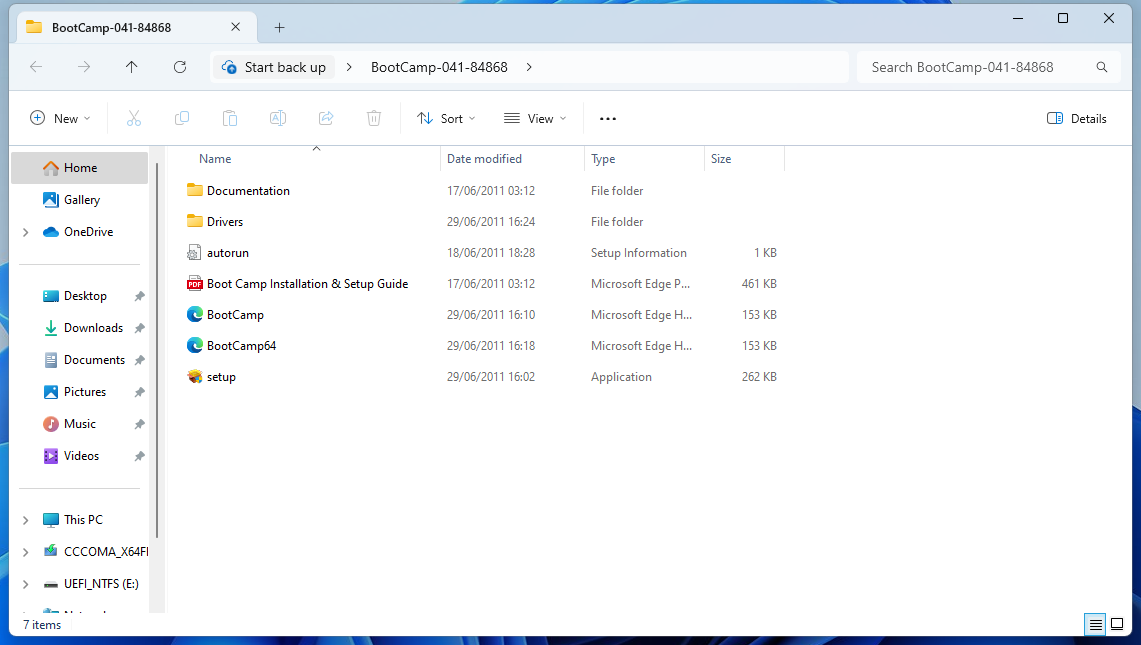Select the setup application icon
The width and height of the screenshot is (1141, 645).
pos(194,376)
